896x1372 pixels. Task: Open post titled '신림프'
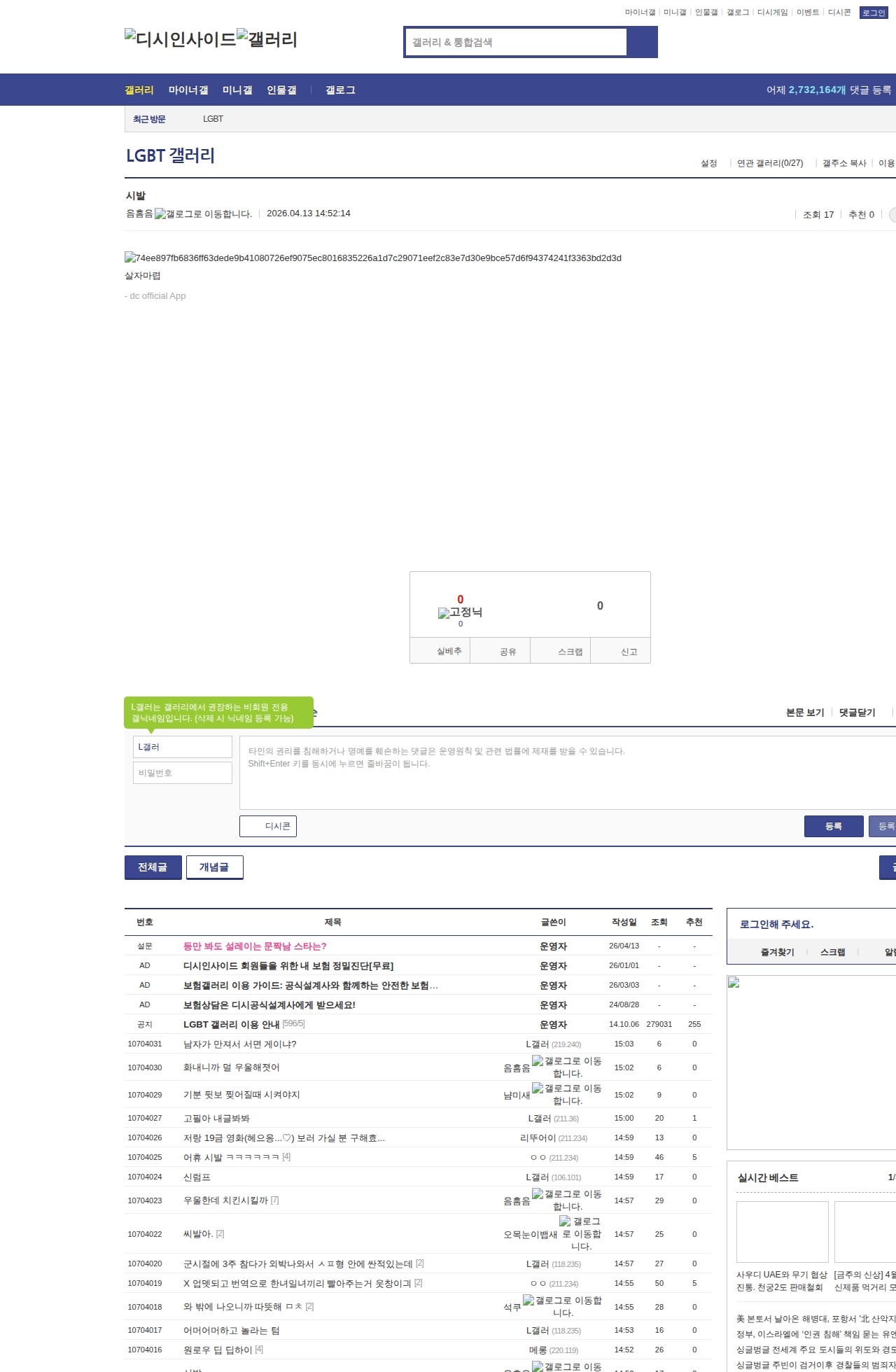[x=197, y=1177]
